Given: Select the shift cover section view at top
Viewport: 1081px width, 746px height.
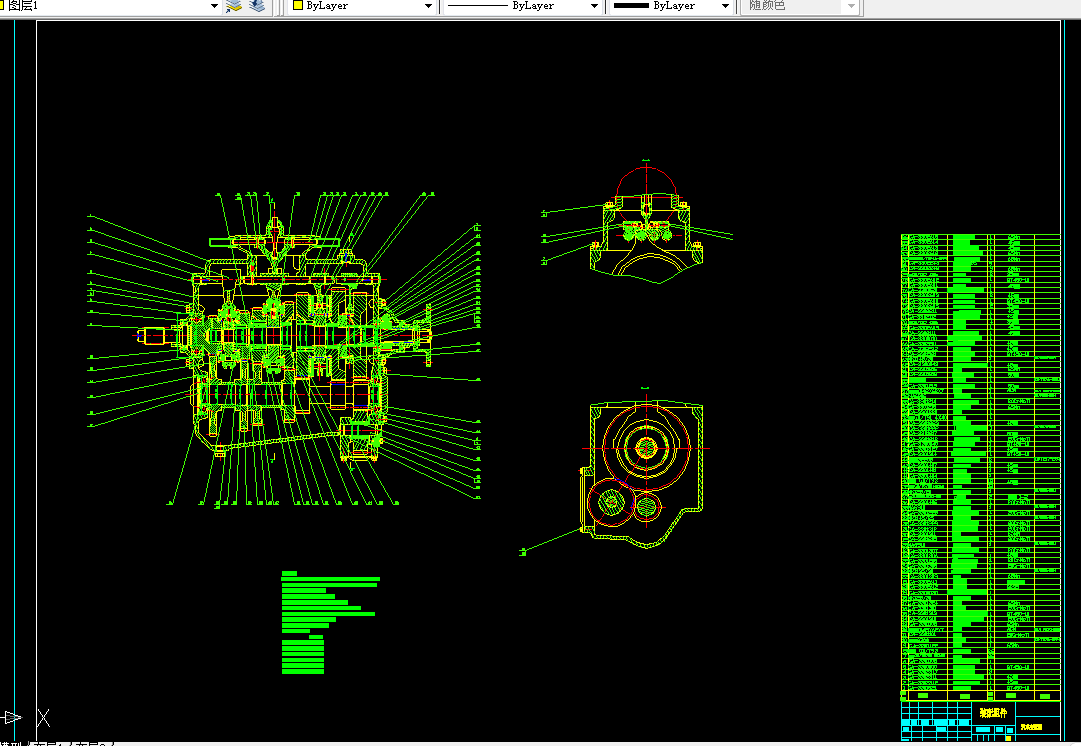Looking at the screenshot, I should pos(646,224).
